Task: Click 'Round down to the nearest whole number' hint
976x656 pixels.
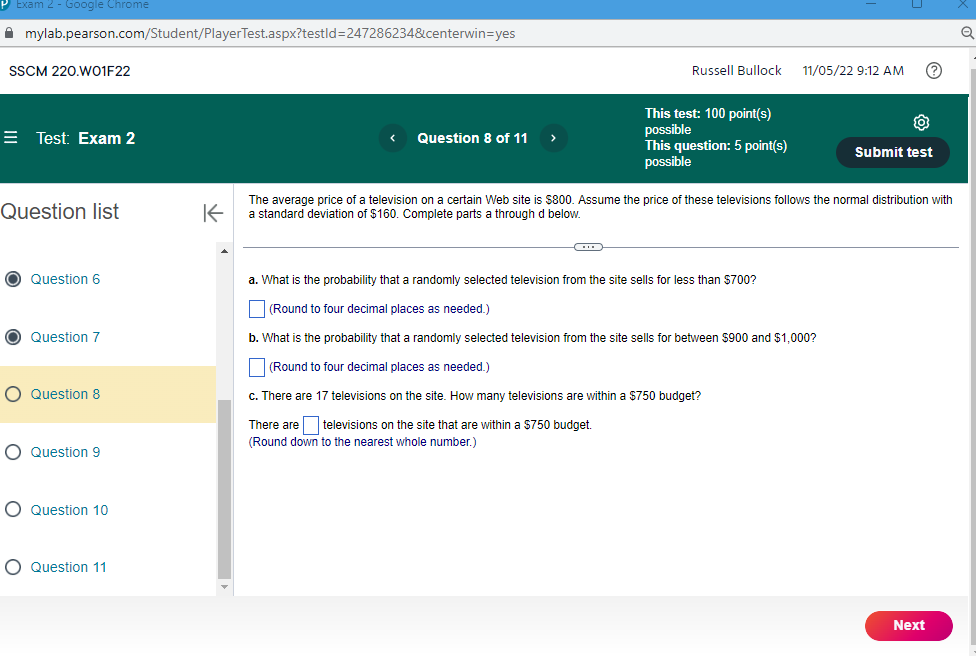Action: [x=362, y=442]
